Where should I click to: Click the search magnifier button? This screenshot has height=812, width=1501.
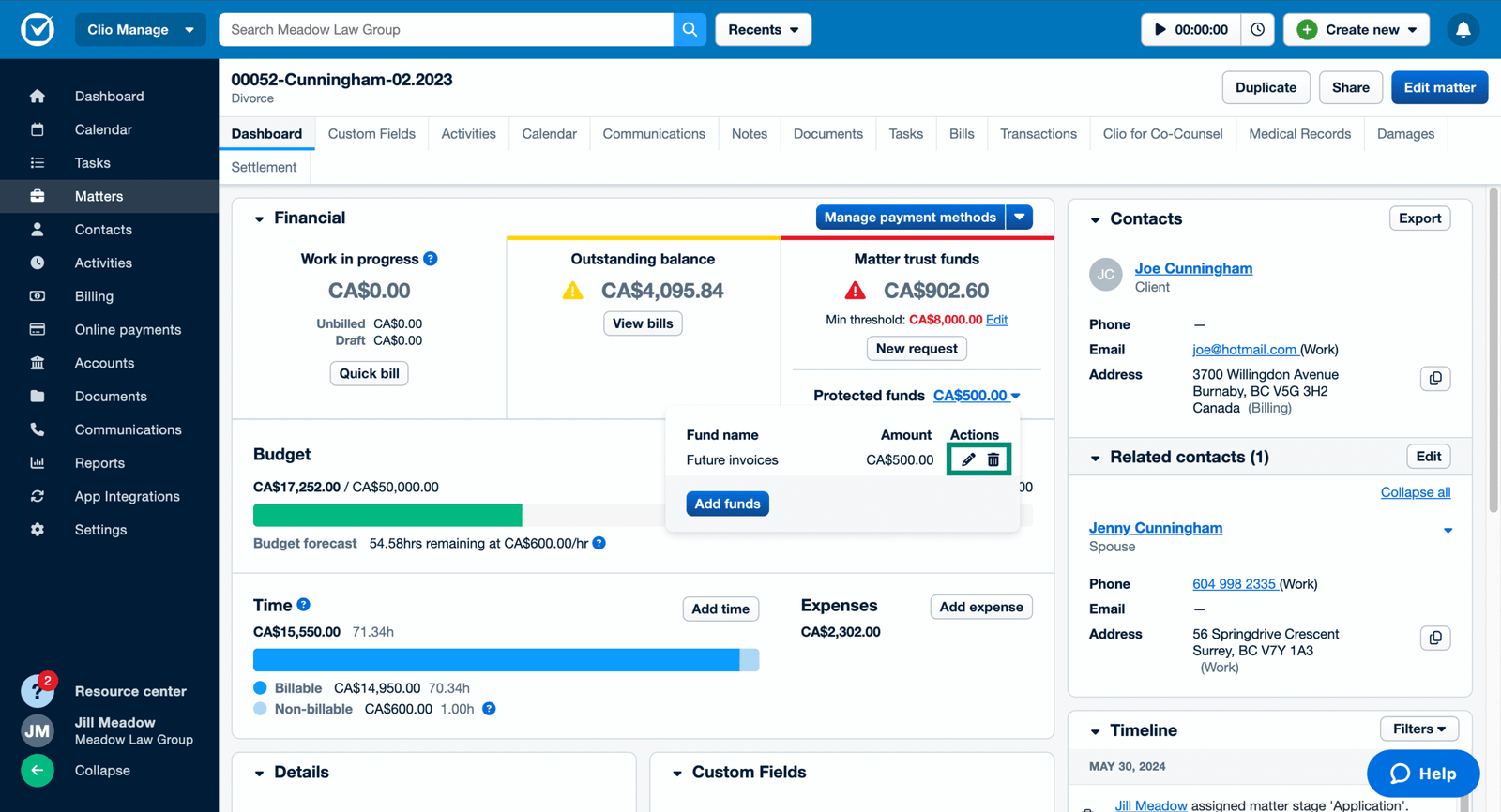690,29
